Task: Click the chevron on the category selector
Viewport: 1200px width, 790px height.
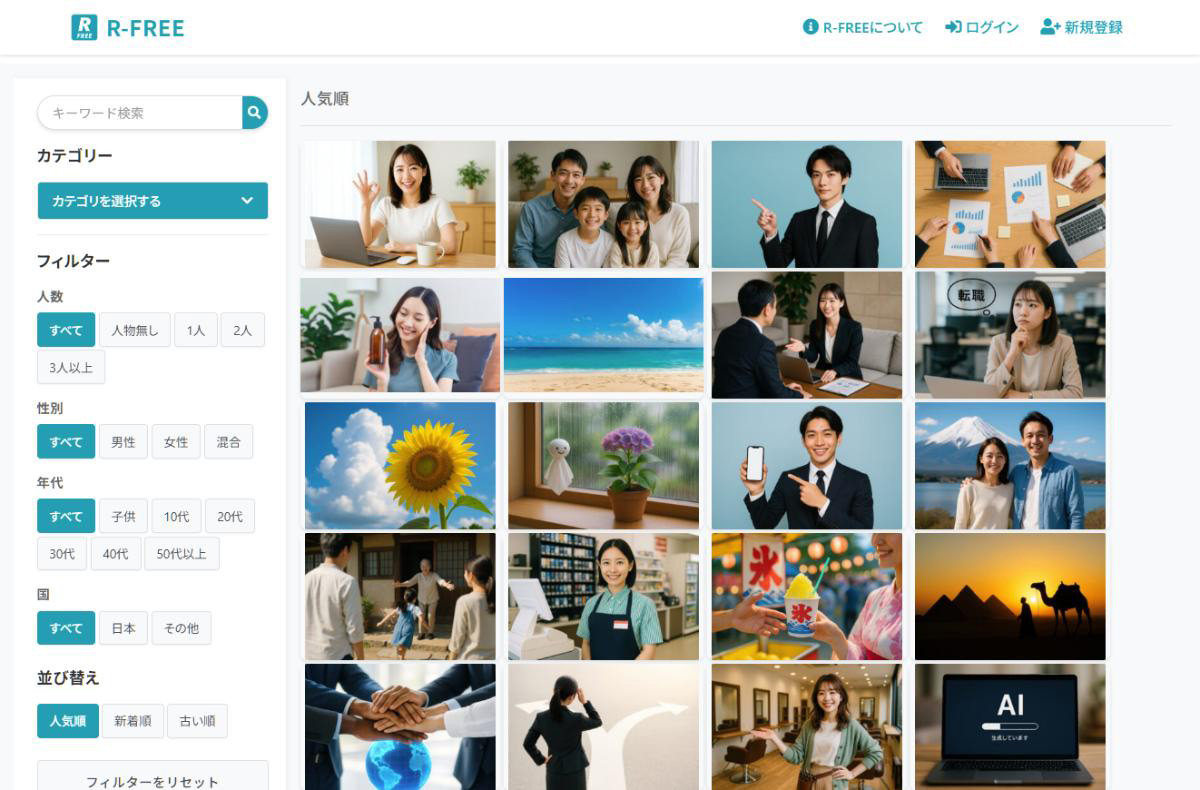Action: [x=247, y=200]
